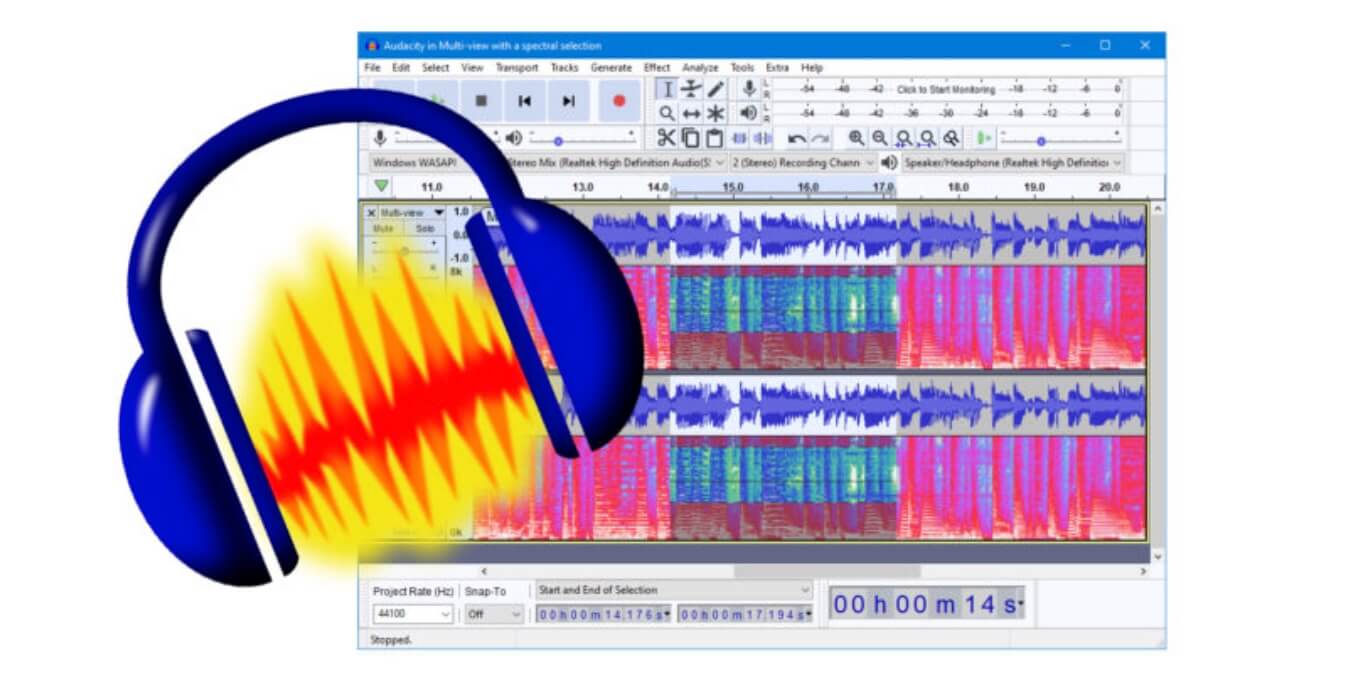Start recording with the red Record button
This screenshot has height=687, width=1367.
click(x=619, y=101)
